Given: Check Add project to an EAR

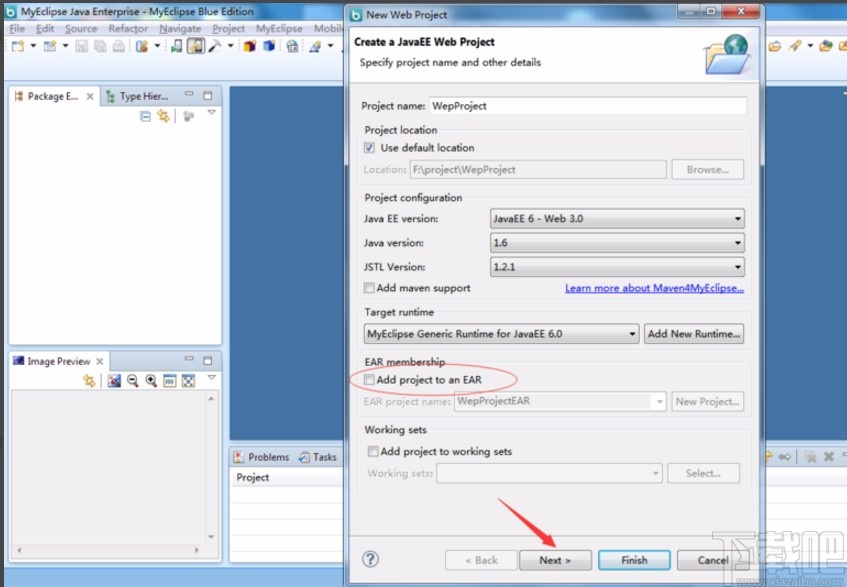Looking at the screenshot, I should [369, 380].
